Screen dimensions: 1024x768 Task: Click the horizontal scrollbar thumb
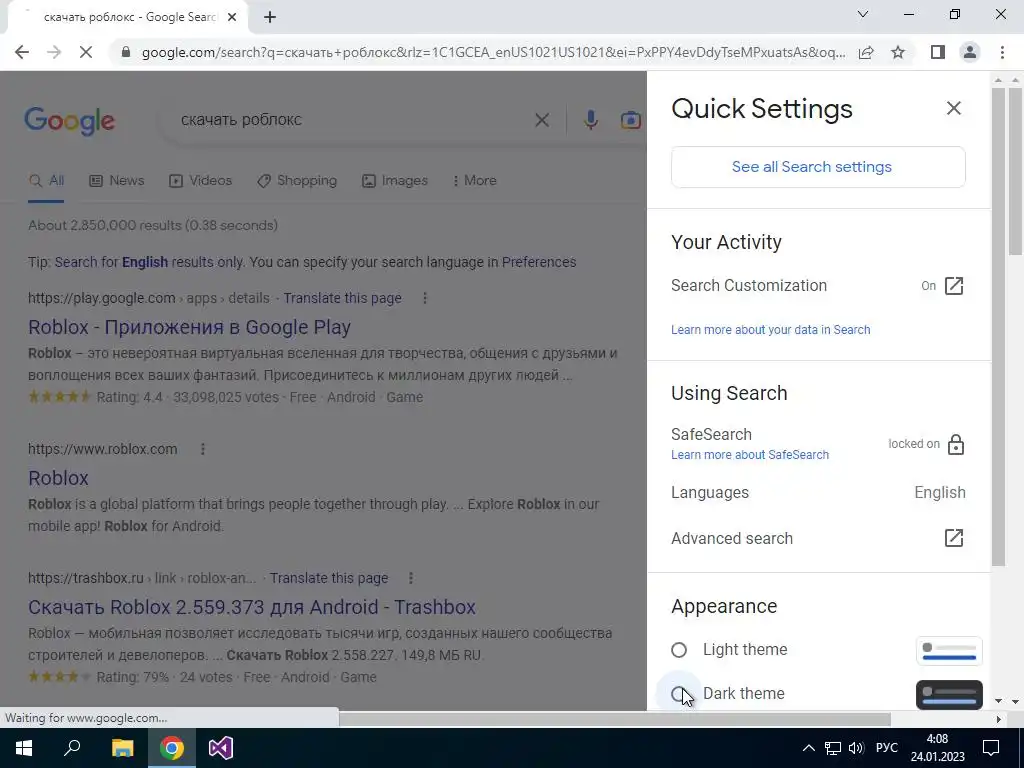[x=614, y=719]
